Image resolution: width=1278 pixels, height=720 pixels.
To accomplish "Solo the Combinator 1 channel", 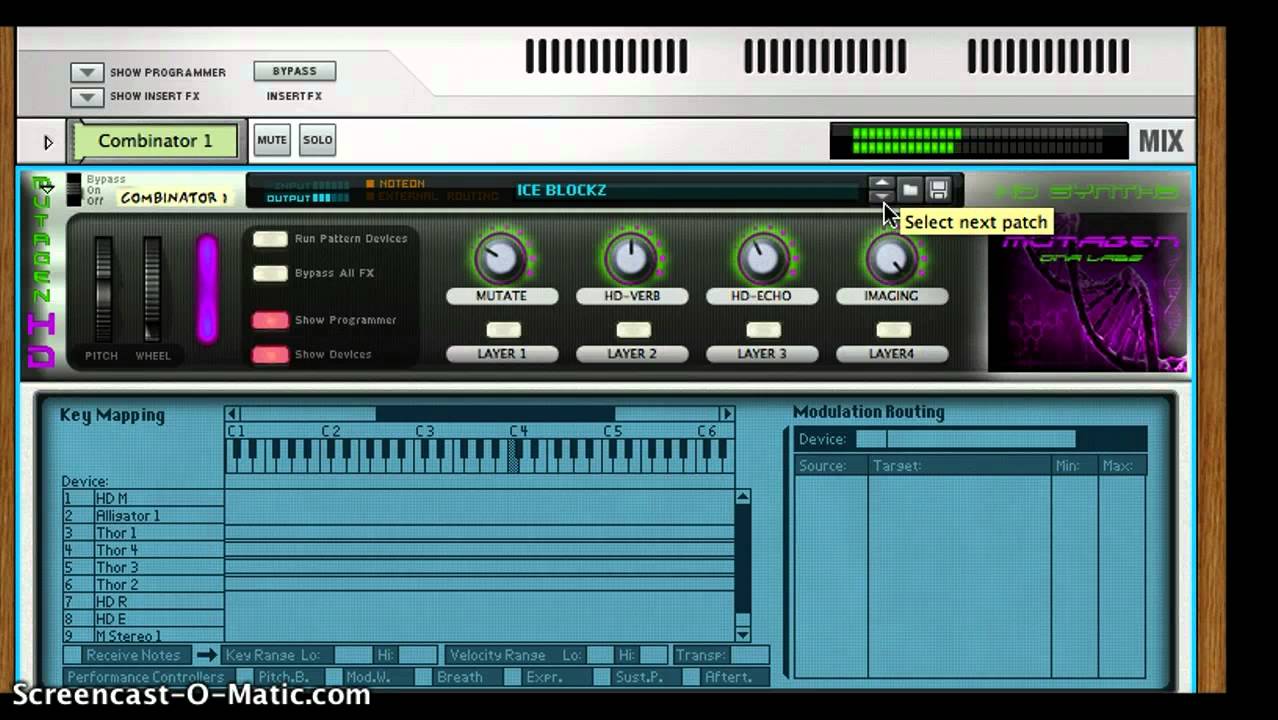I will 317,140.
